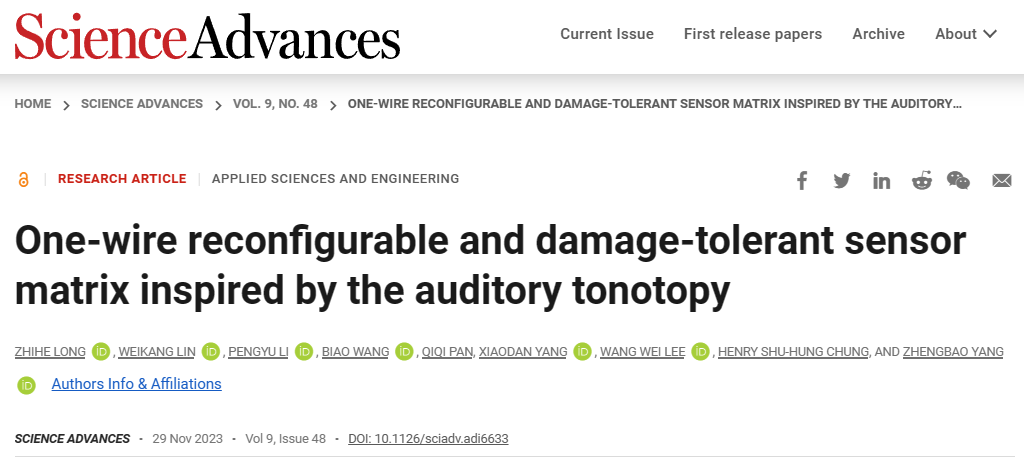Open Vol. 9, No. 48 breadcrumb

[275, 104]
